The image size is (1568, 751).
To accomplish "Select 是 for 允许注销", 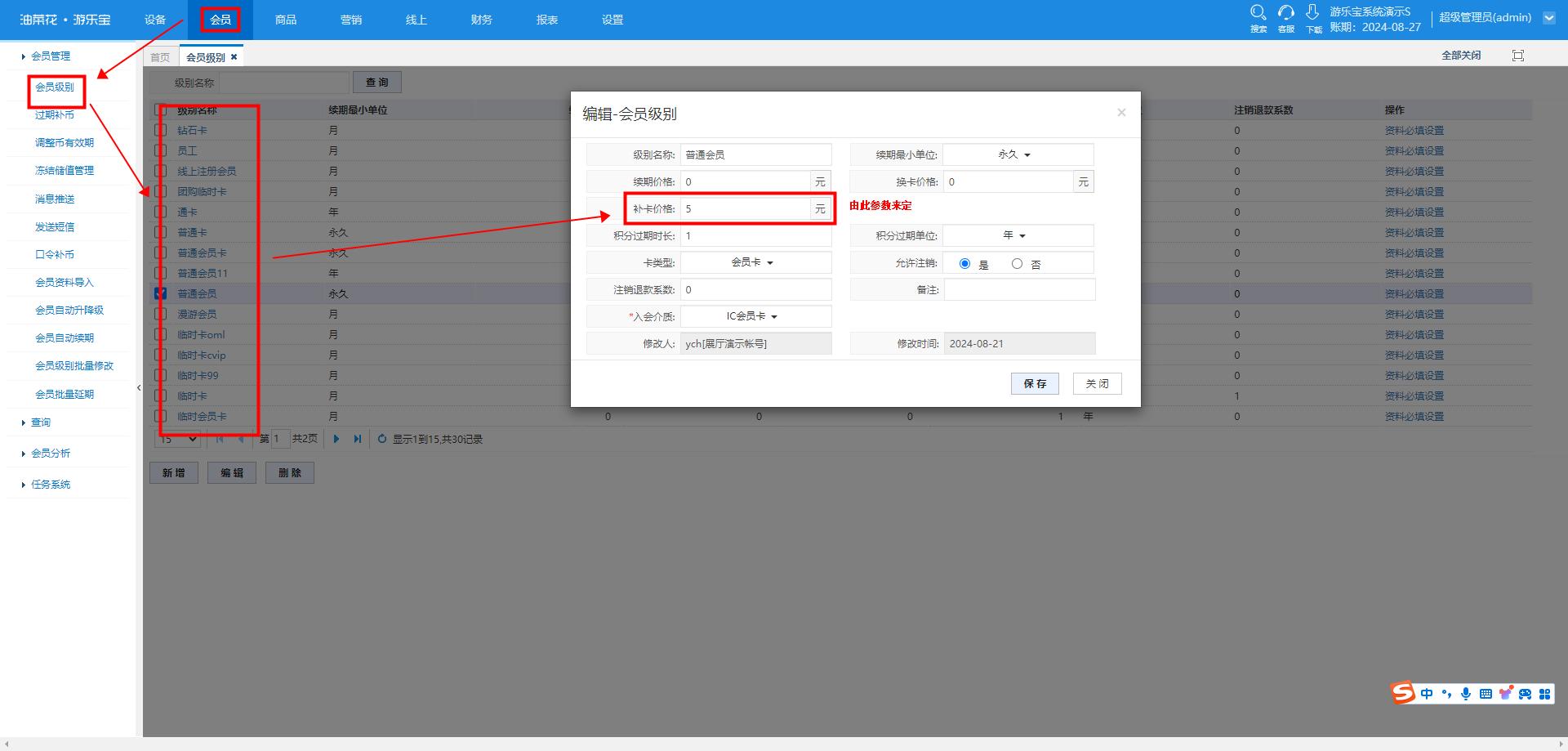I will coord(964,263).
